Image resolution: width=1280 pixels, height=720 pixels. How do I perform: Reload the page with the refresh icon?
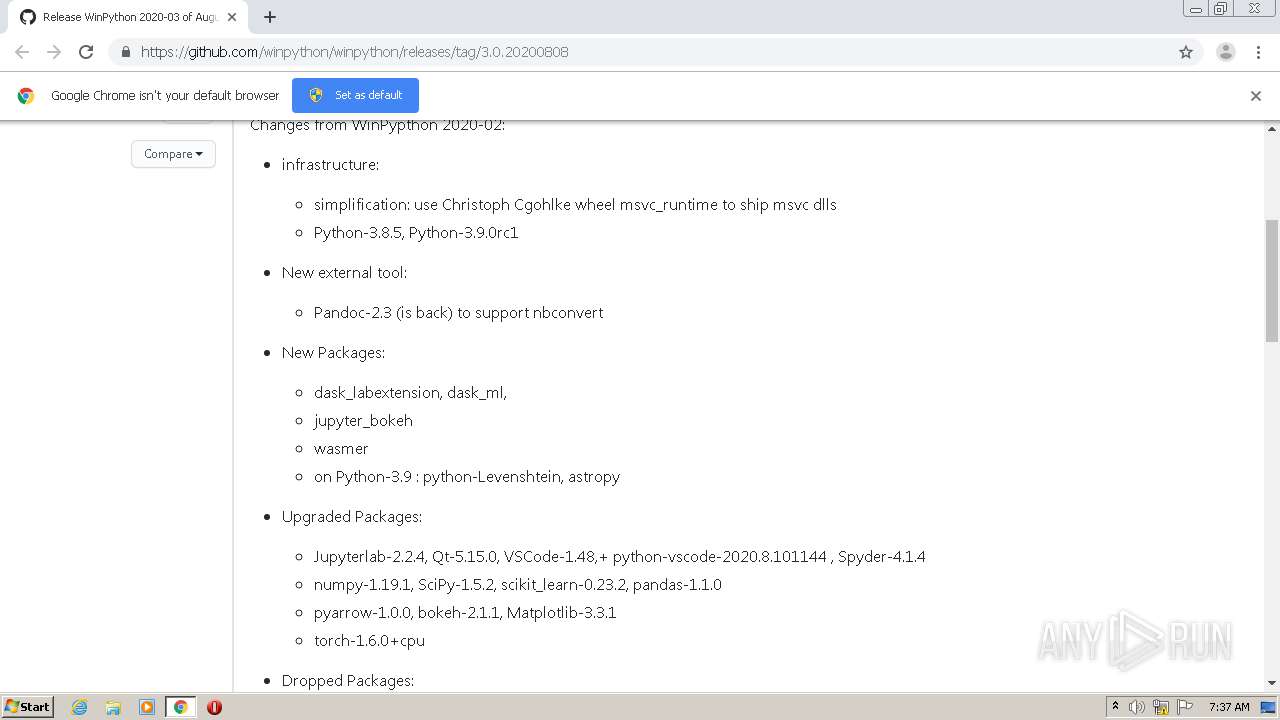coord(86,52)
